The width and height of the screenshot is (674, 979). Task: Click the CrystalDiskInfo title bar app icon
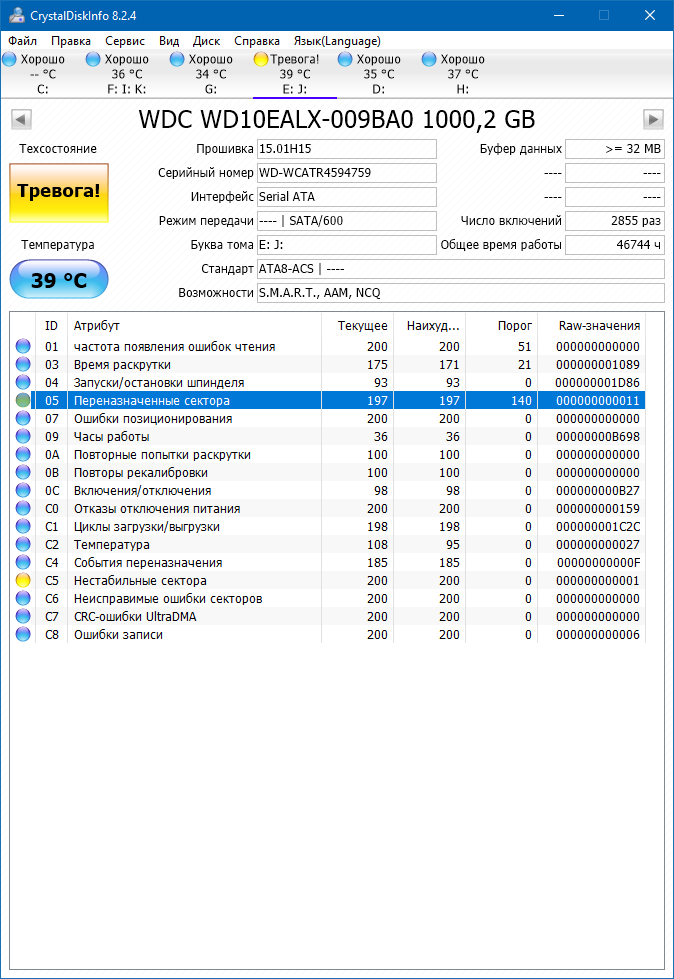(x=16, y=15)
